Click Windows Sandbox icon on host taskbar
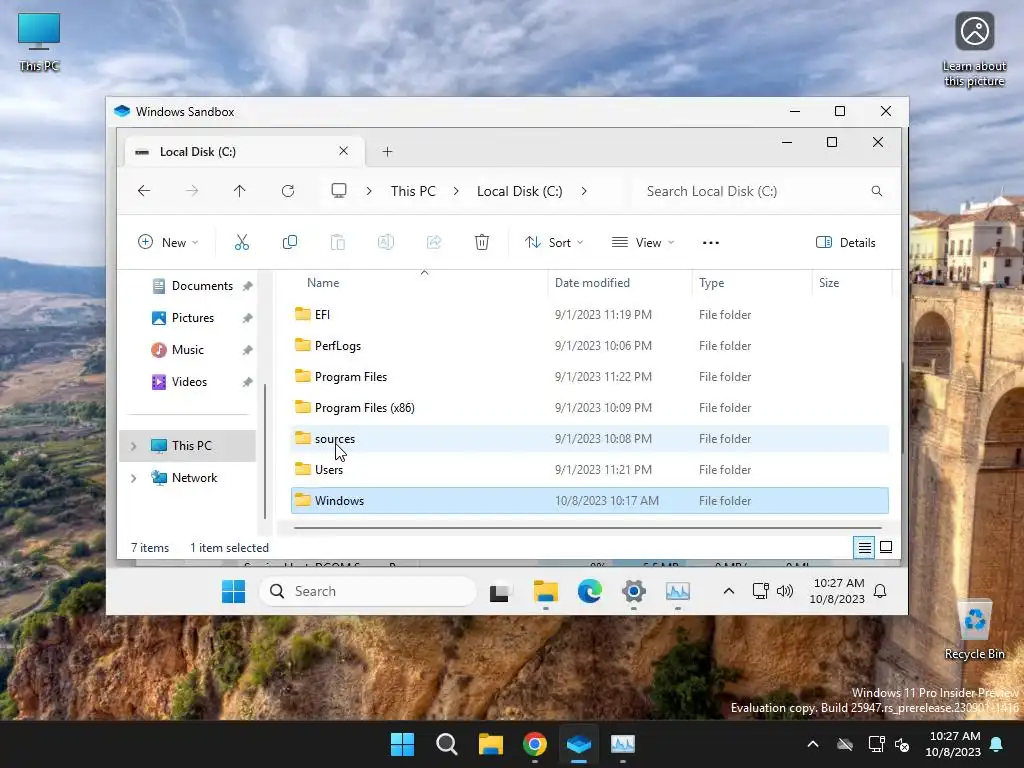1024x768 pixels. [579, 744]
